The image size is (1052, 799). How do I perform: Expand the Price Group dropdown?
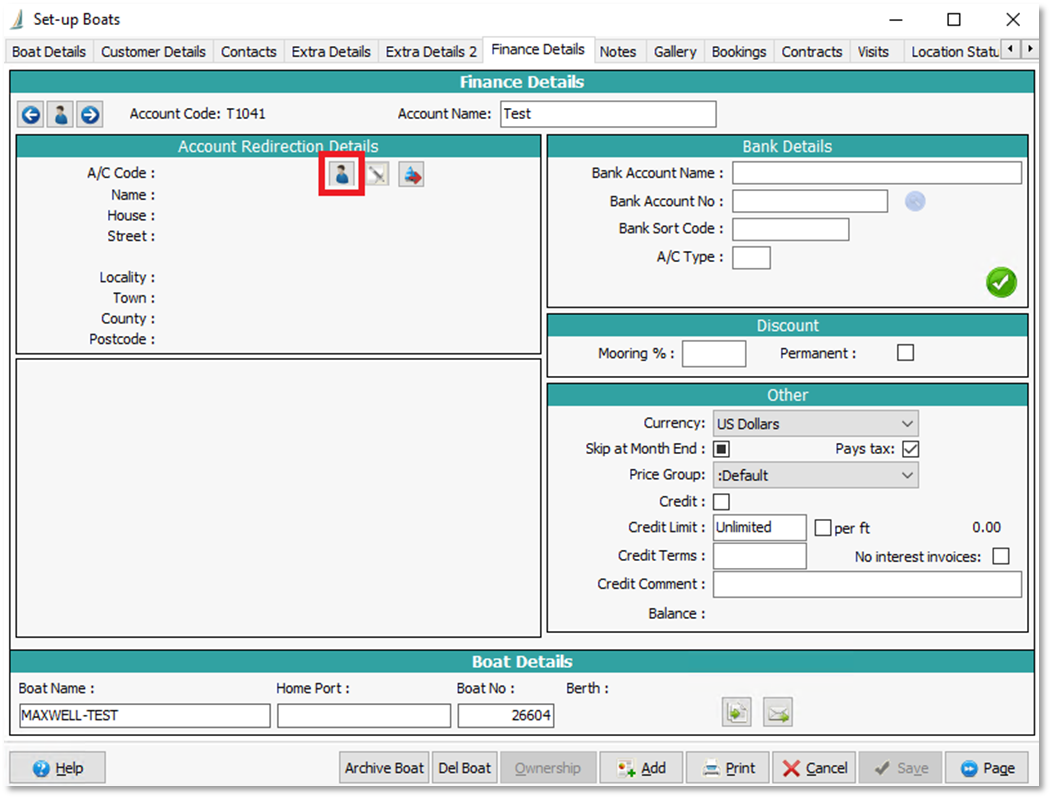(x=815, y=476)
